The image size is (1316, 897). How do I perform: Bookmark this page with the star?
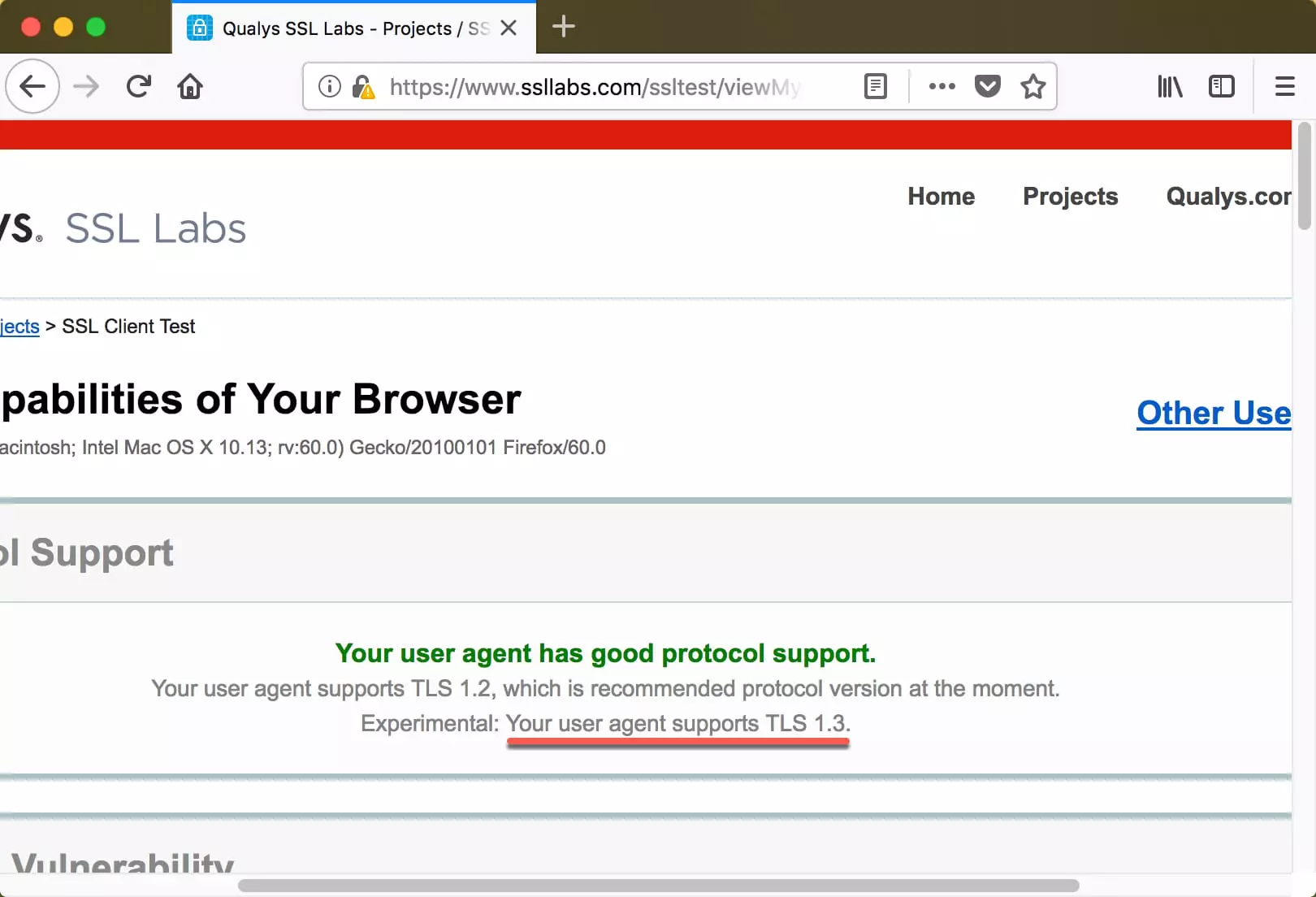tap(1032, 86)
